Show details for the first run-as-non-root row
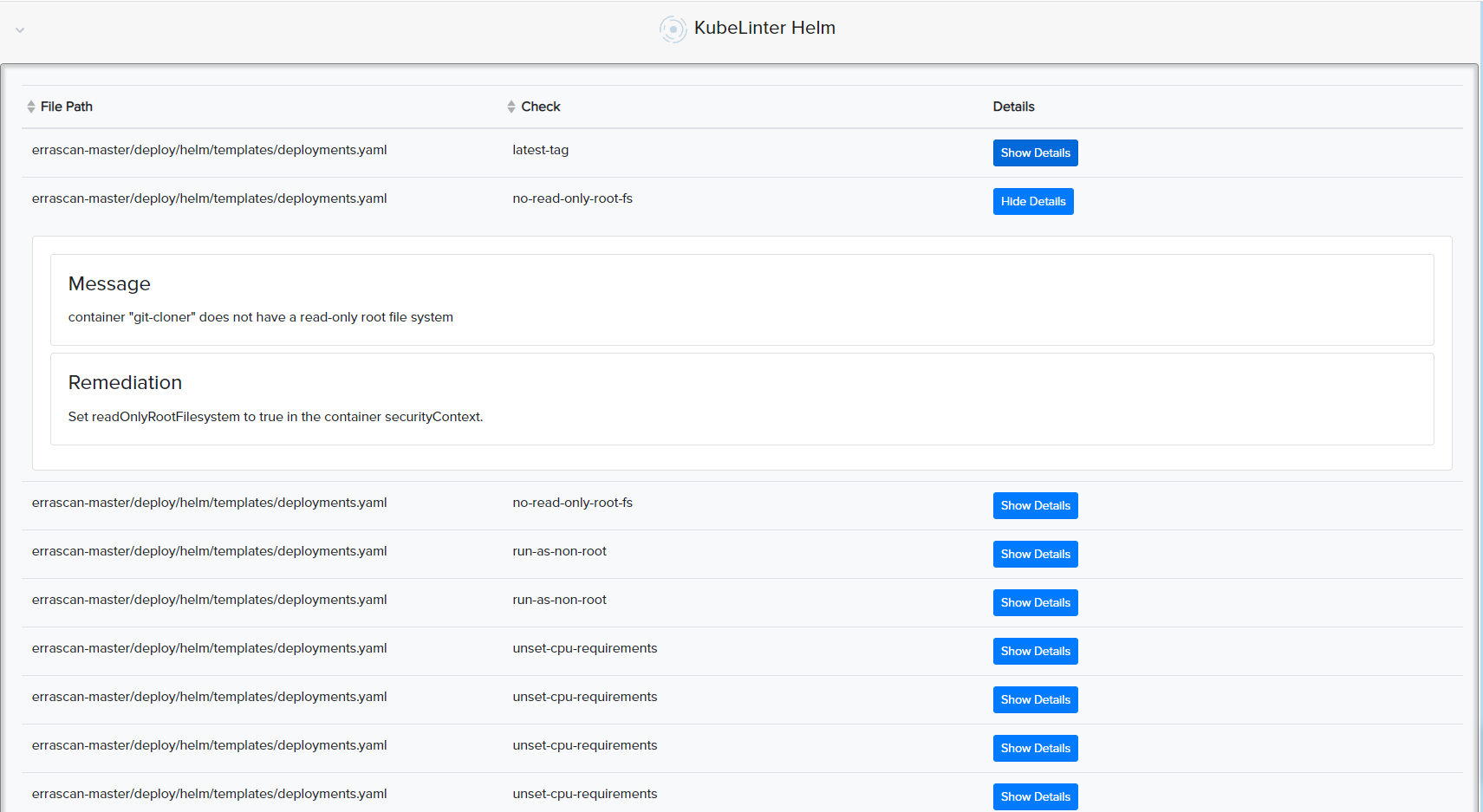 [x=1035, y=554]
